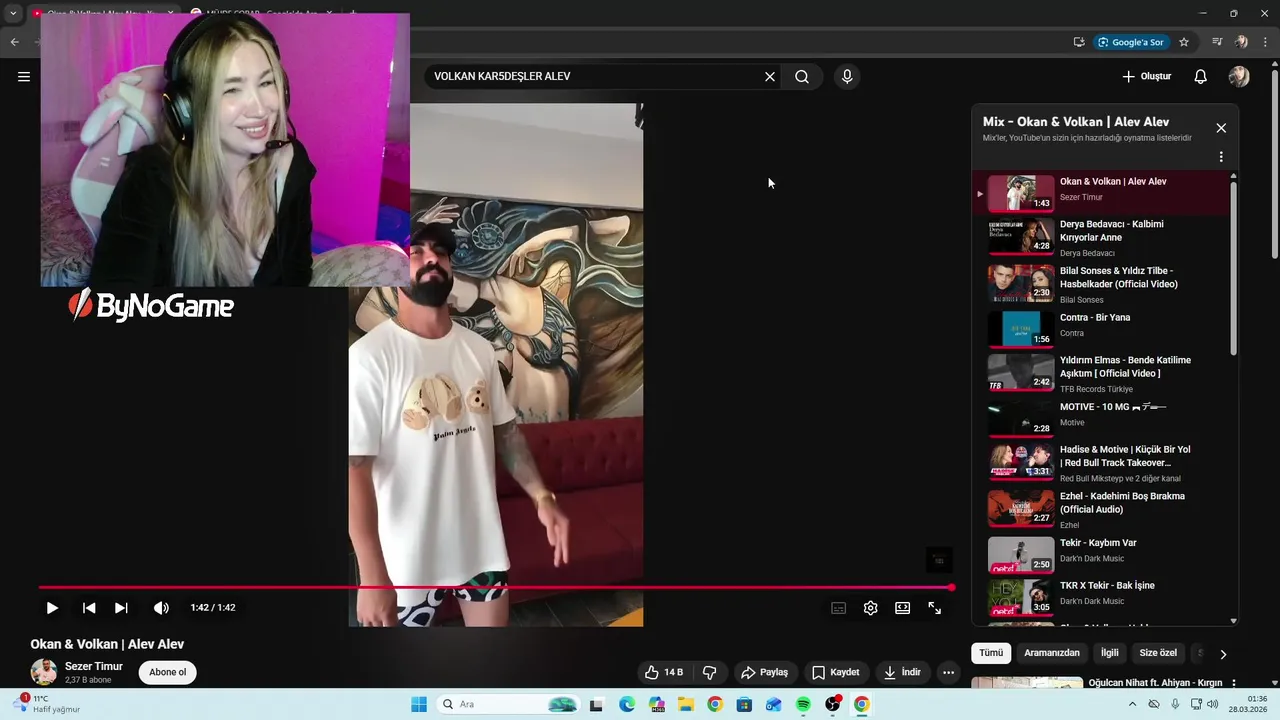Start voice search with the microphone
1280x720 pixels.
847,76
